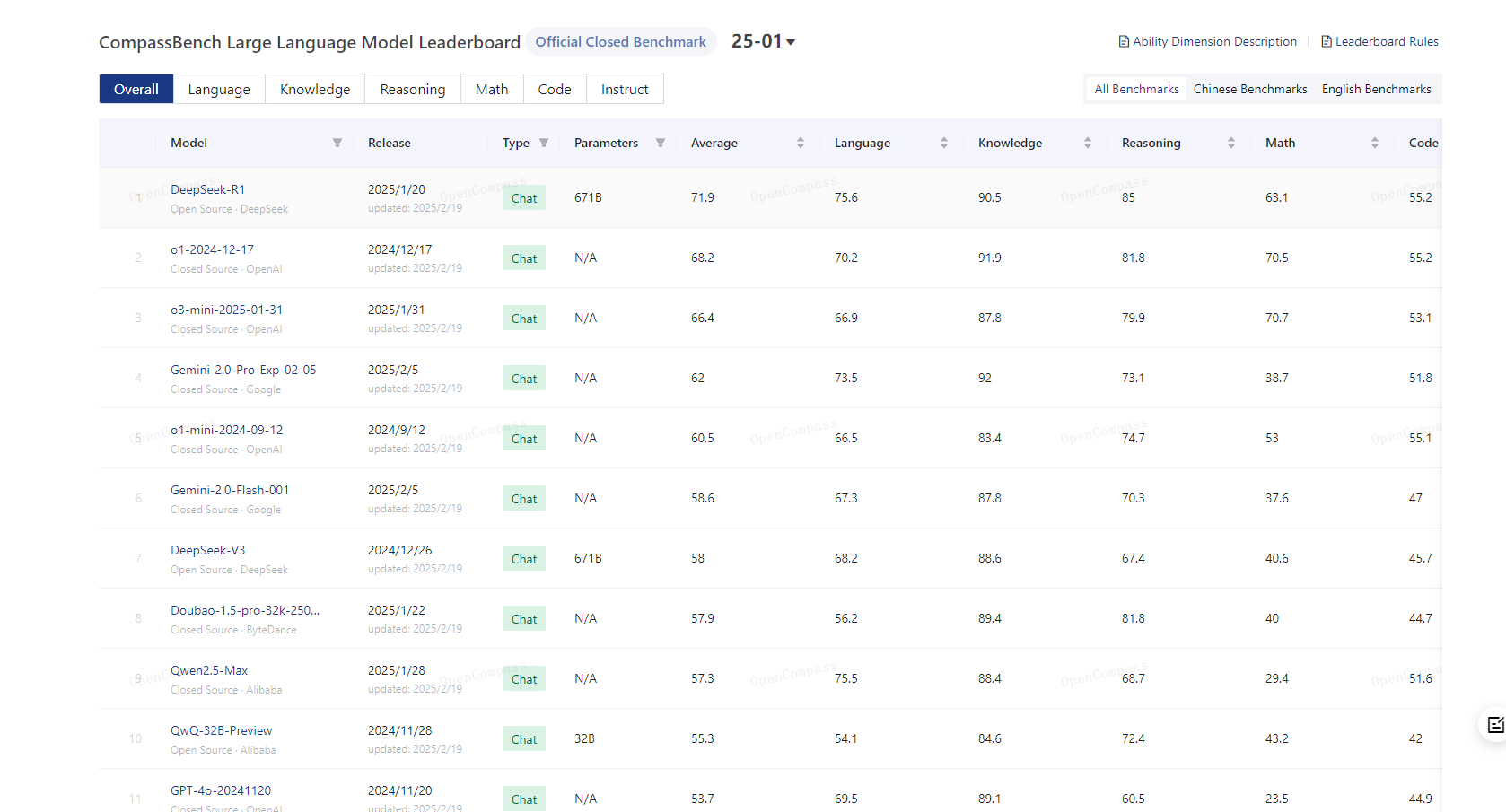1506x812 pixels.
Task: Open the 25-01 version dropdown
Action: pos(763,41)
